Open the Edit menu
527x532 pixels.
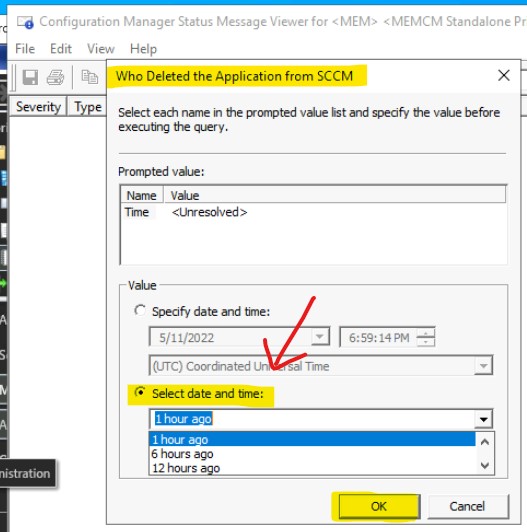(61, 49)
